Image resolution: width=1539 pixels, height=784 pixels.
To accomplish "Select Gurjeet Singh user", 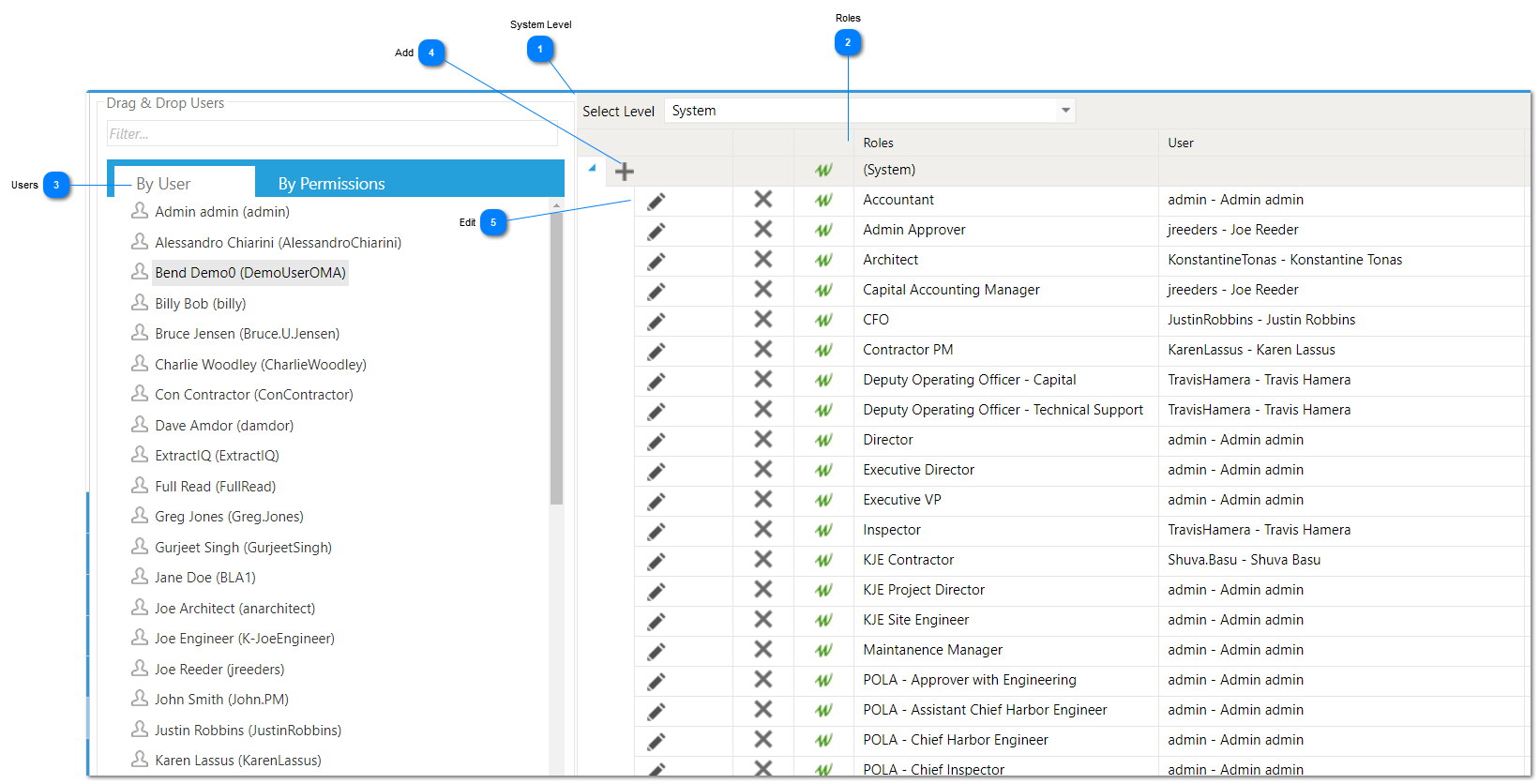I will tap(244, 548).
